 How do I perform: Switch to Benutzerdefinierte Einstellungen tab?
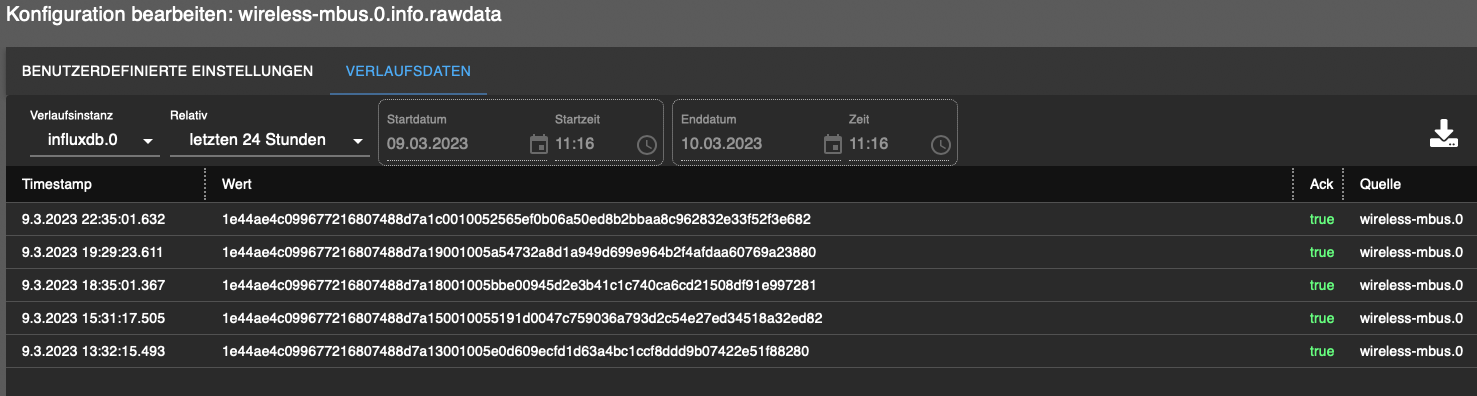pos(167,71)
